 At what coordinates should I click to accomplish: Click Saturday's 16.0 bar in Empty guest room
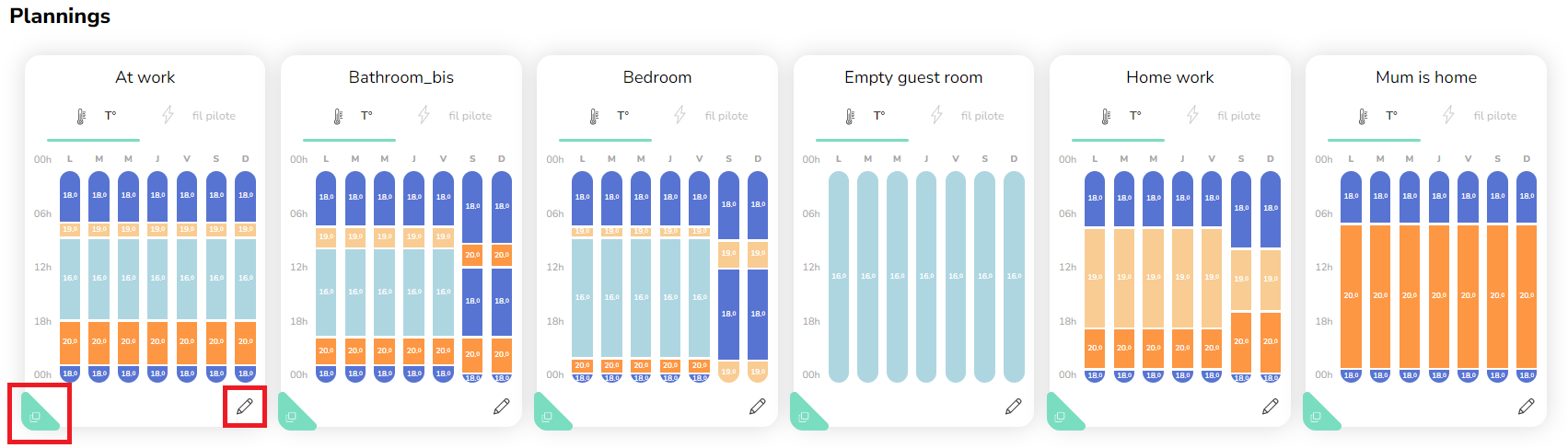pos(985,276)
